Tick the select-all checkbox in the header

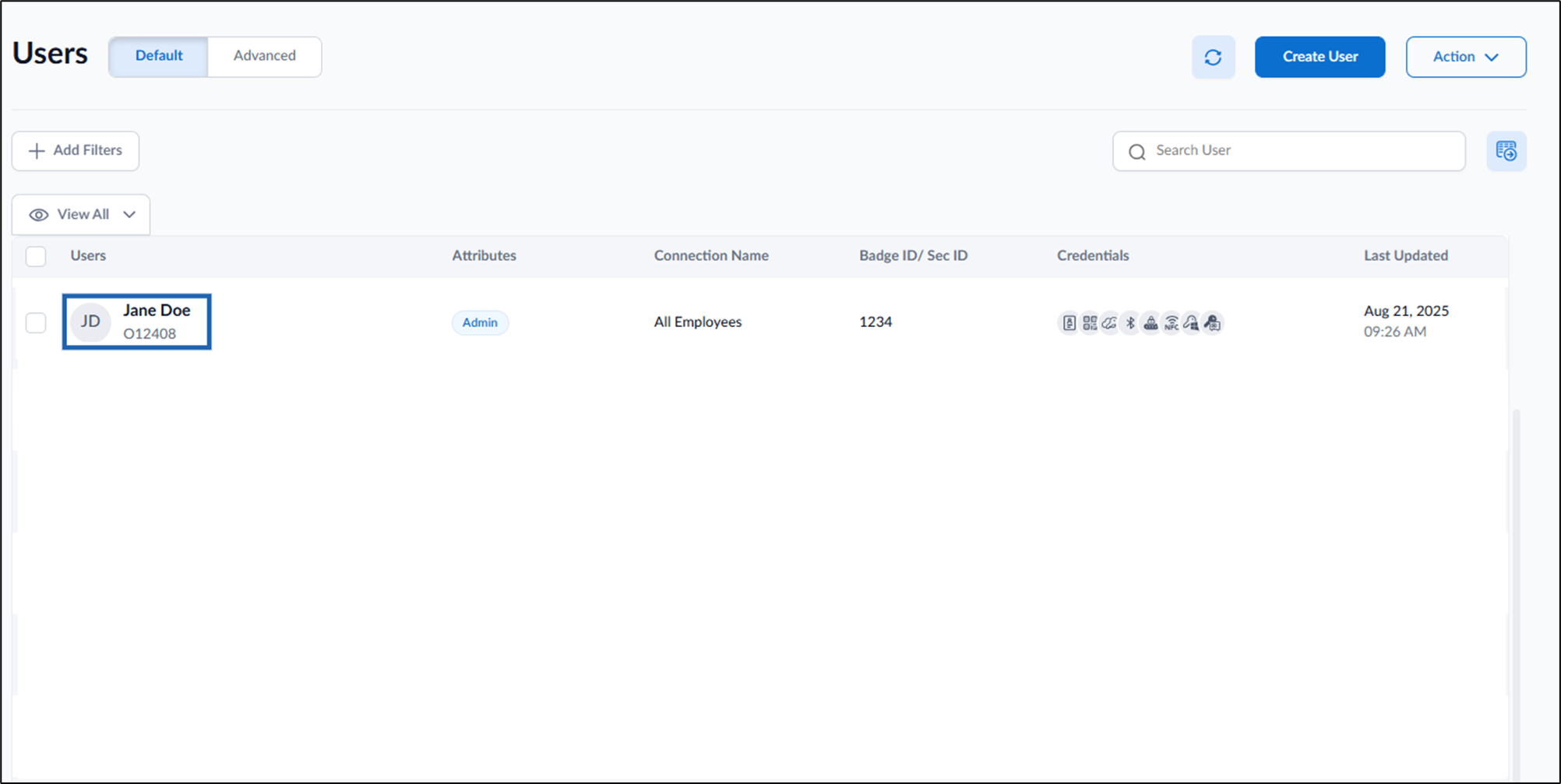pyautogui.click(x=36, y=256)
